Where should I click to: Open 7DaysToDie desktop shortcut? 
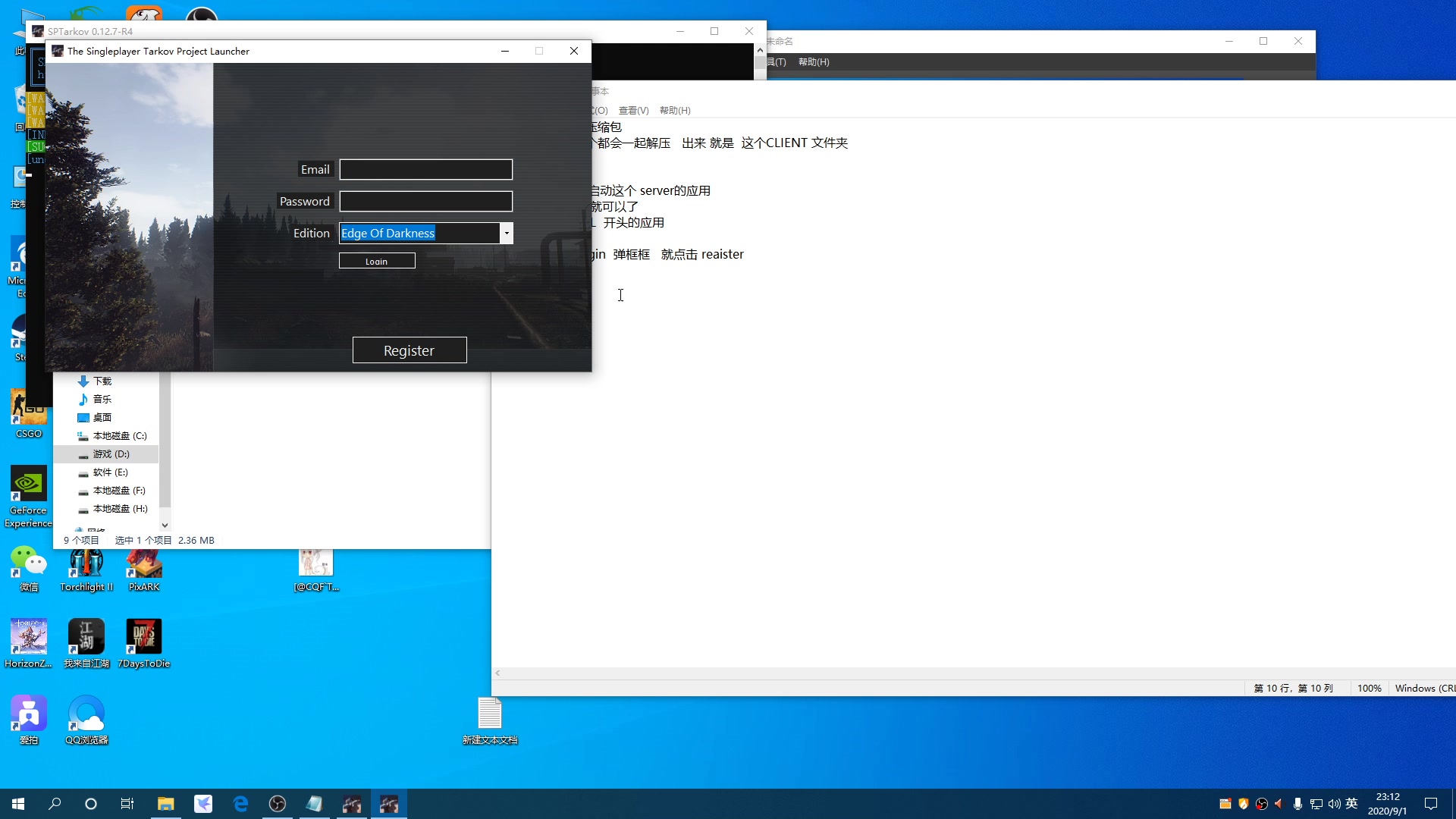pyautogui.click(x=144, y=643)
